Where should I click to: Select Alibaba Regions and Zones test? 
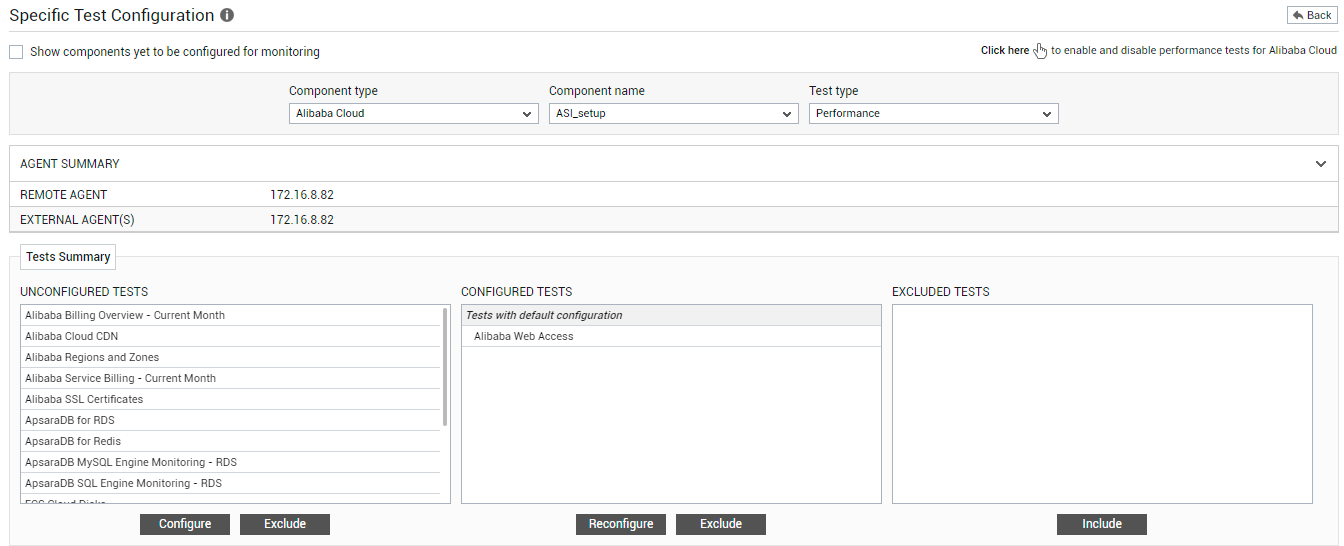click(x=231, y=357)
